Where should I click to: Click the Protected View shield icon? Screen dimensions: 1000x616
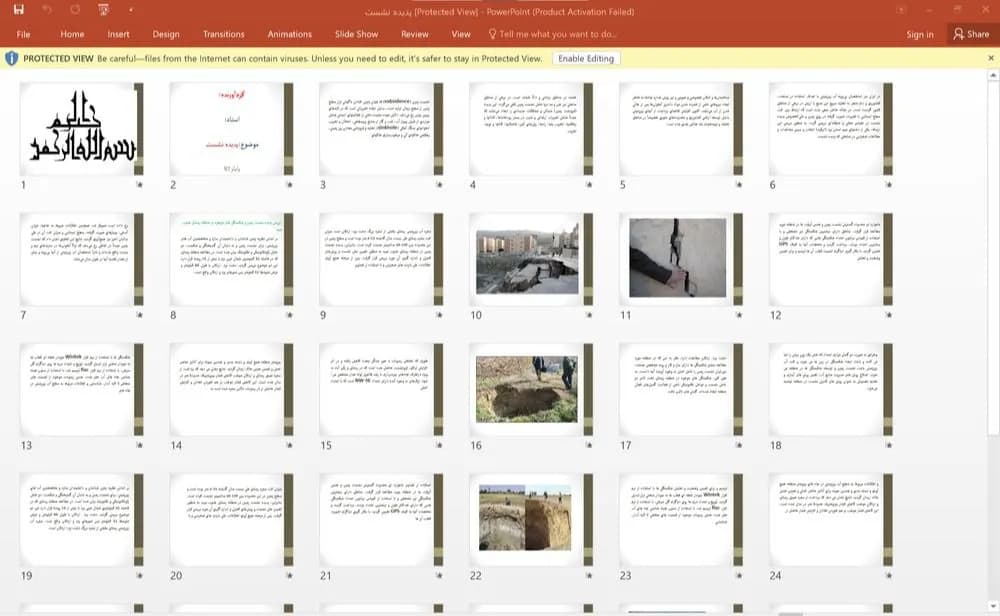tap(11, 59)
